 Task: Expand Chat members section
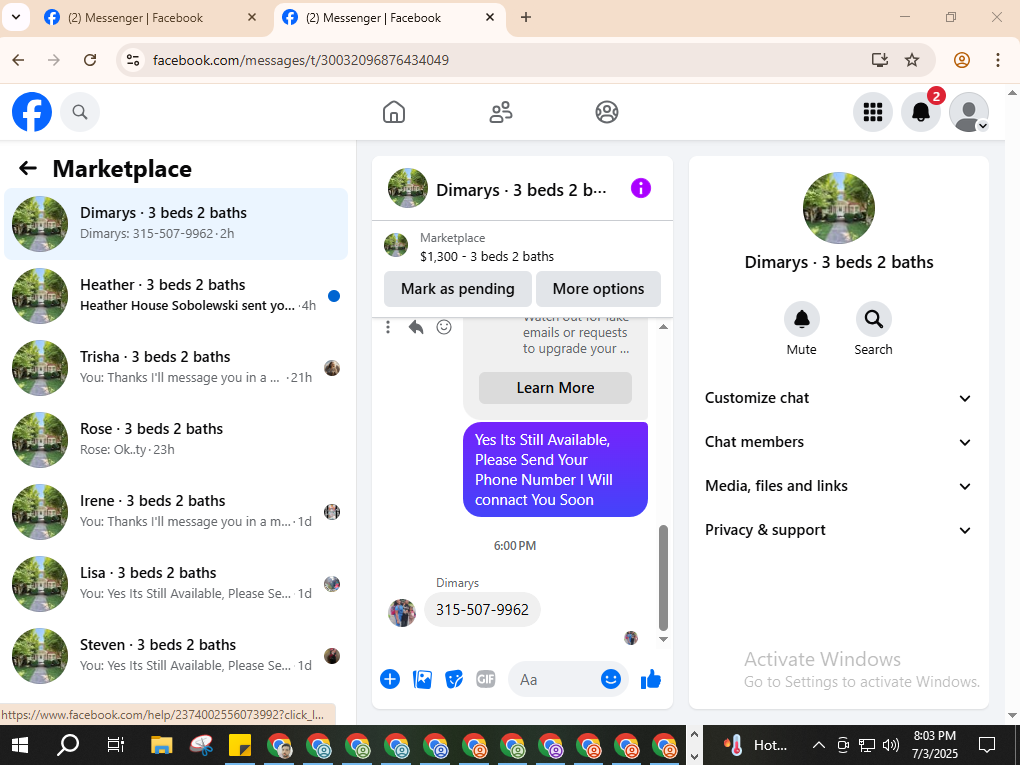[x=839, y=442]
